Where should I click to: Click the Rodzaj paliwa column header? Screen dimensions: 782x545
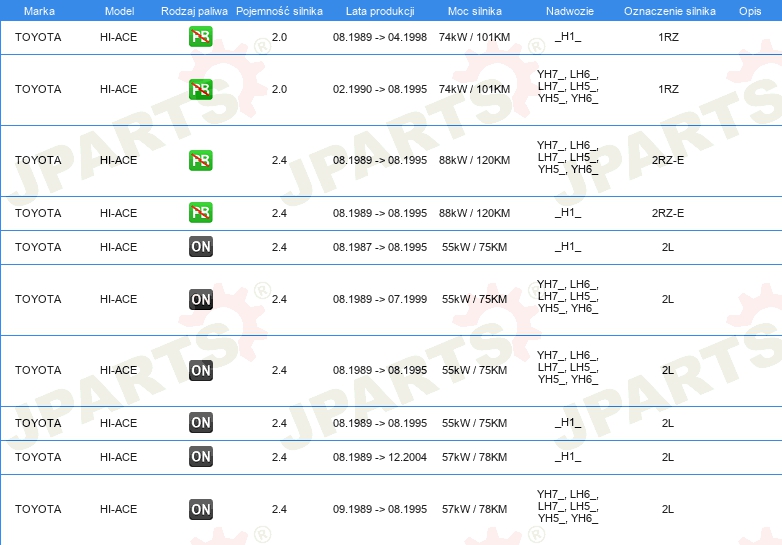[x=194, y=11]
